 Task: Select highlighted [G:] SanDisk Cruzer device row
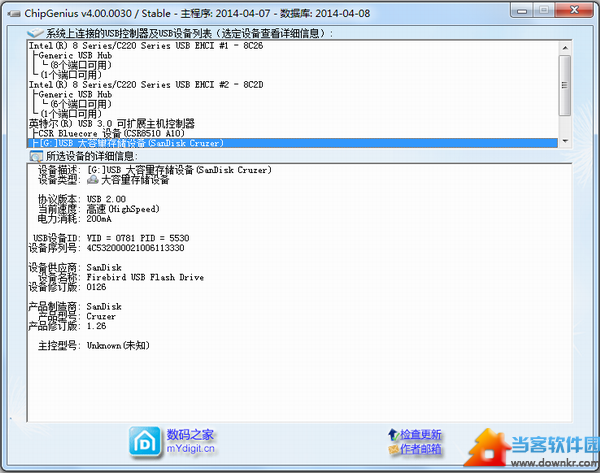293,143
